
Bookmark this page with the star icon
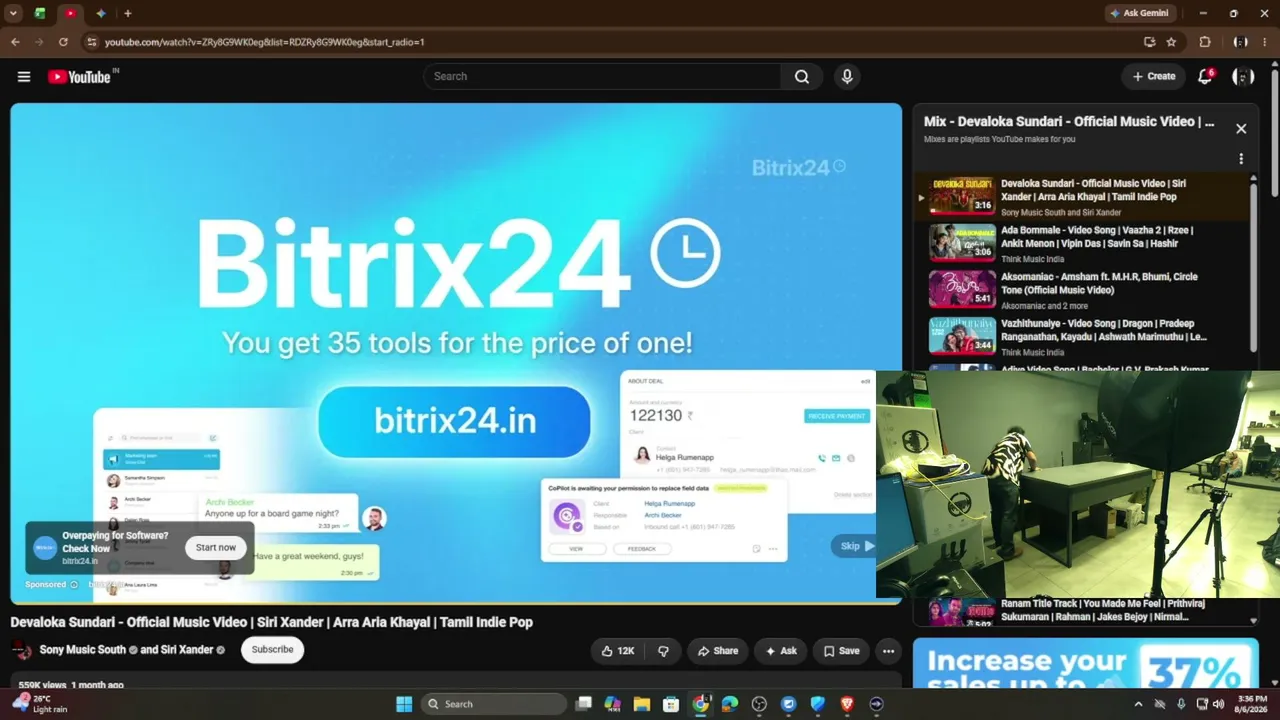pos(1171,42)
